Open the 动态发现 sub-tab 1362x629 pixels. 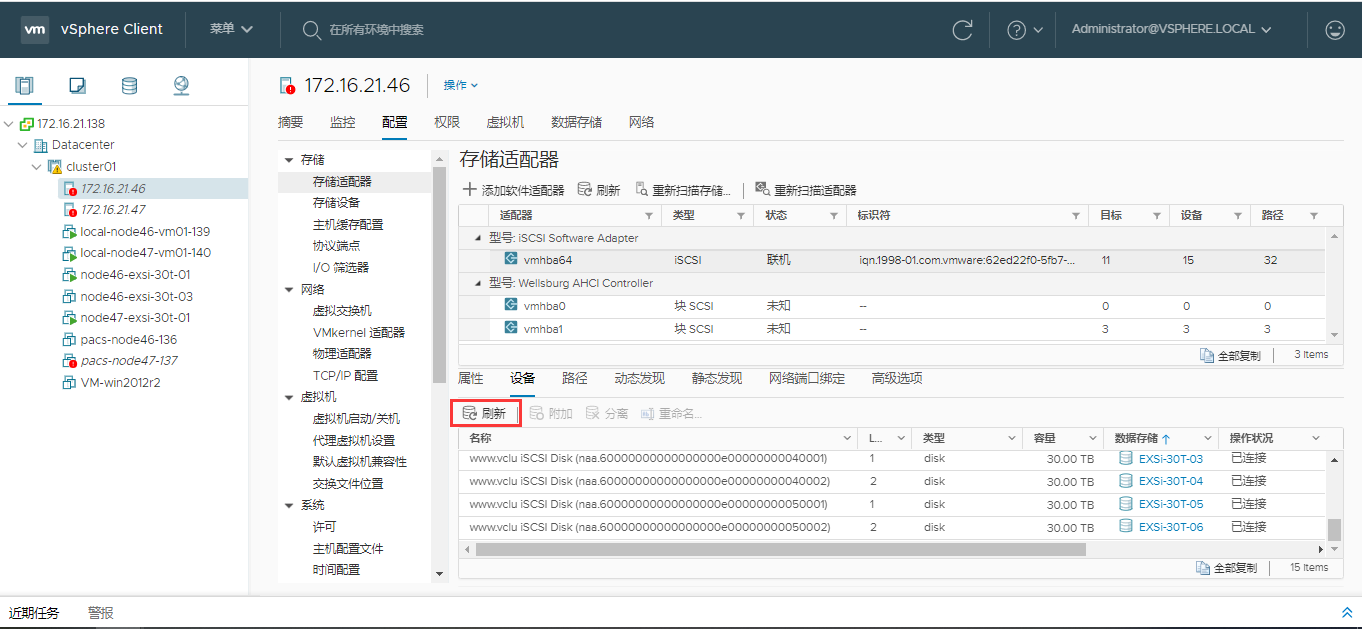(639, 378)
